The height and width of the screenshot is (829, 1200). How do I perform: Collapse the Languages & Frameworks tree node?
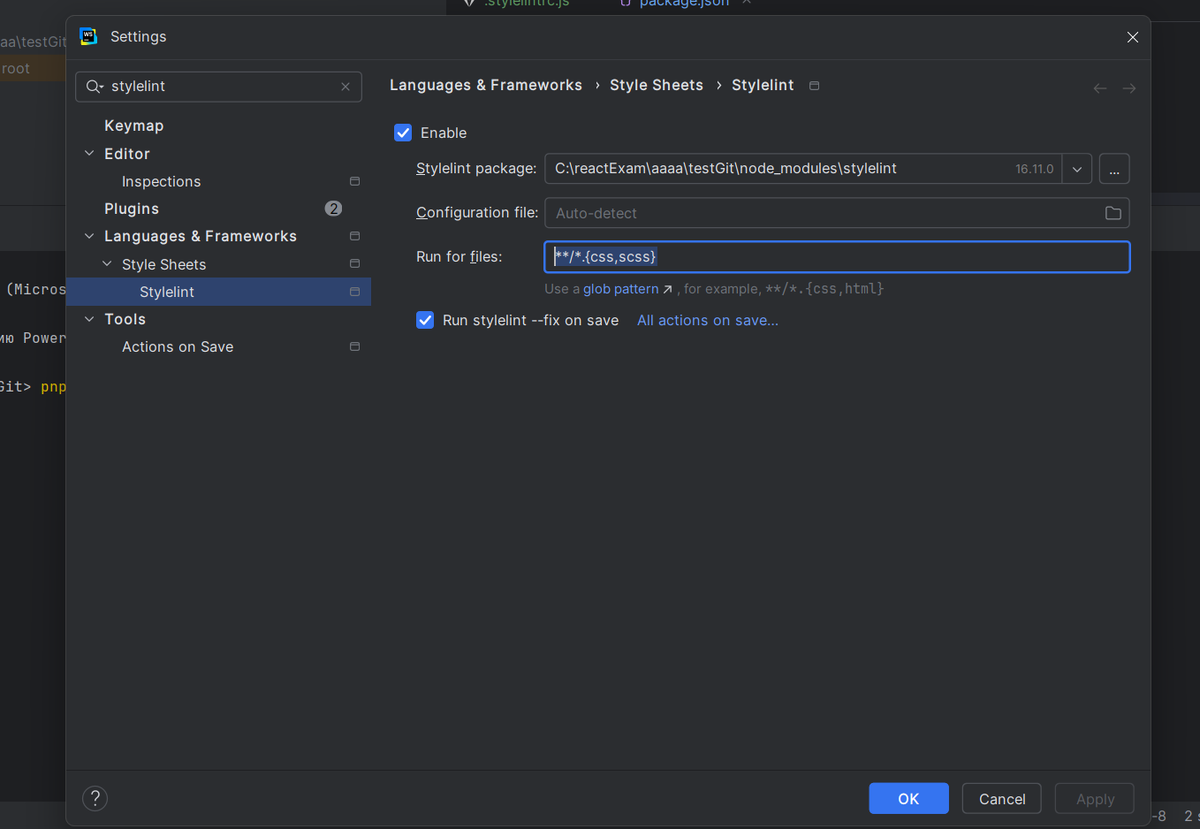[x=90, y=236]
